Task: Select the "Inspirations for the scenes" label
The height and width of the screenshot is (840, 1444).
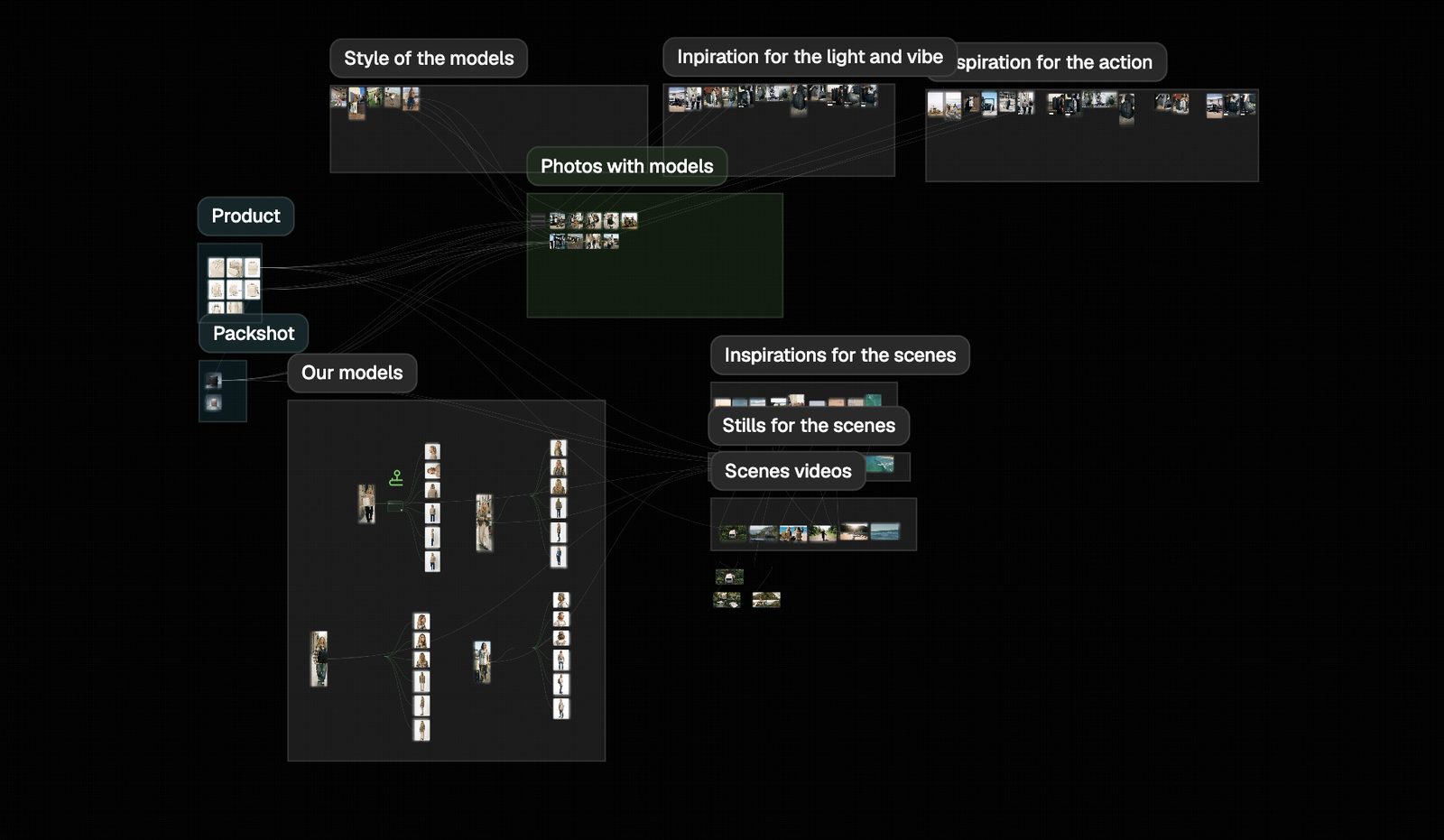Action: click(x=839, y=355)
